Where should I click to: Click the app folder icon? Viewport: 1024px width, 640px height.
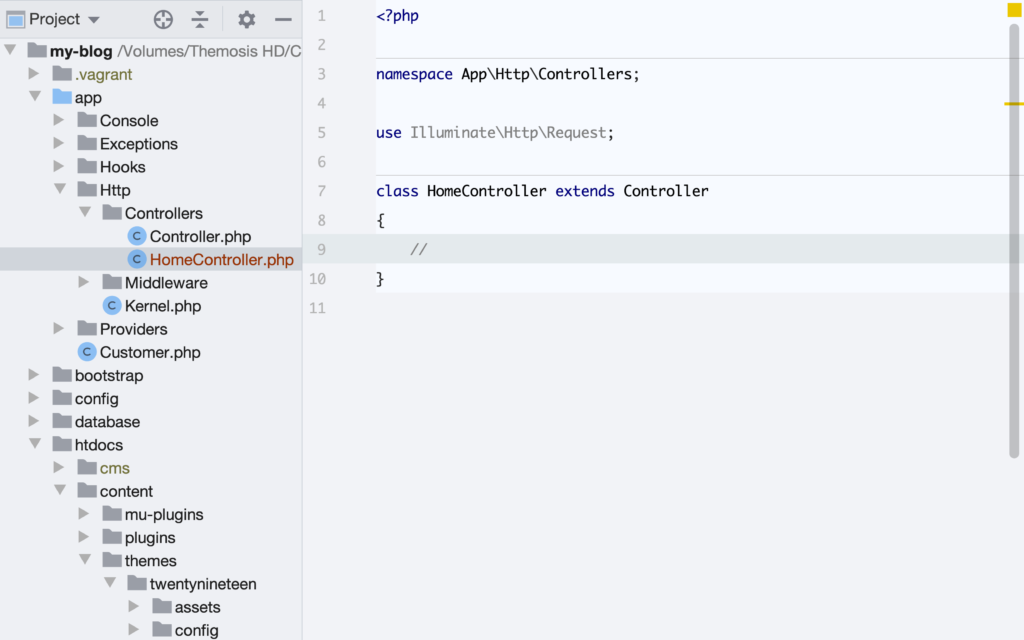pyautogui.click(x=63, y=97)
